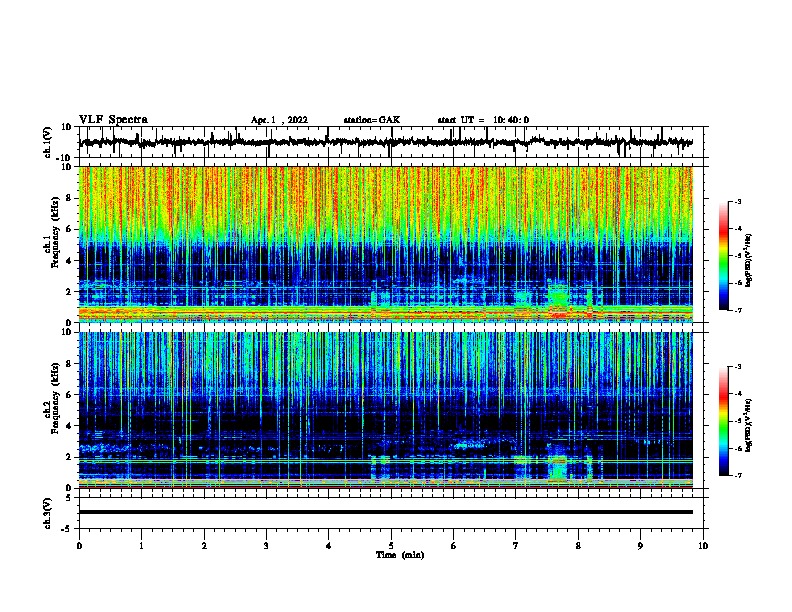Click the ch.1 color bar log(PSD) unit label
This screenshot has width=792, height=612.
click(749, 260)
